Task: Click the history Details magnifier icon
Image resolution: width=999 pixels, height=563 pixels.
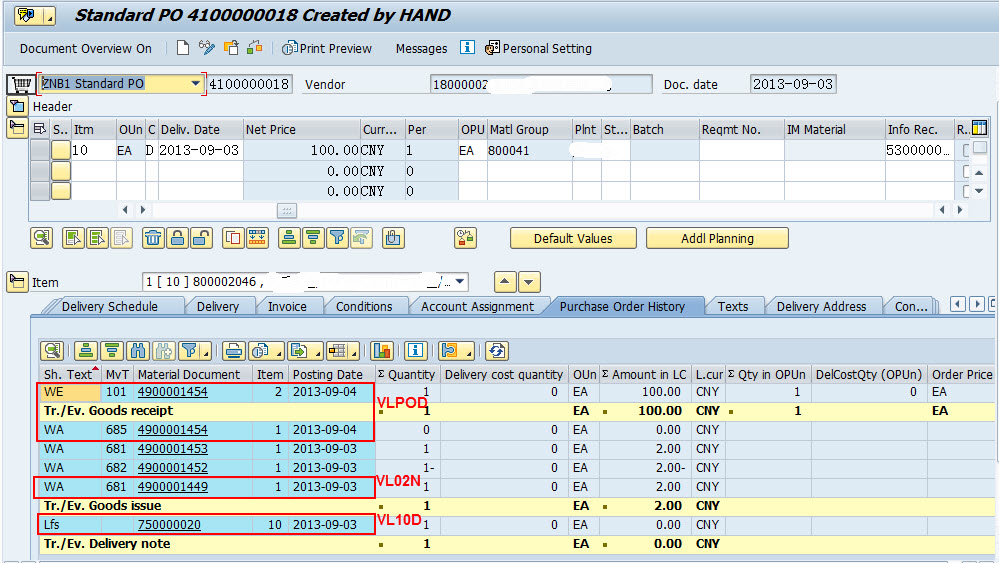Action: [x=52, y=351]
